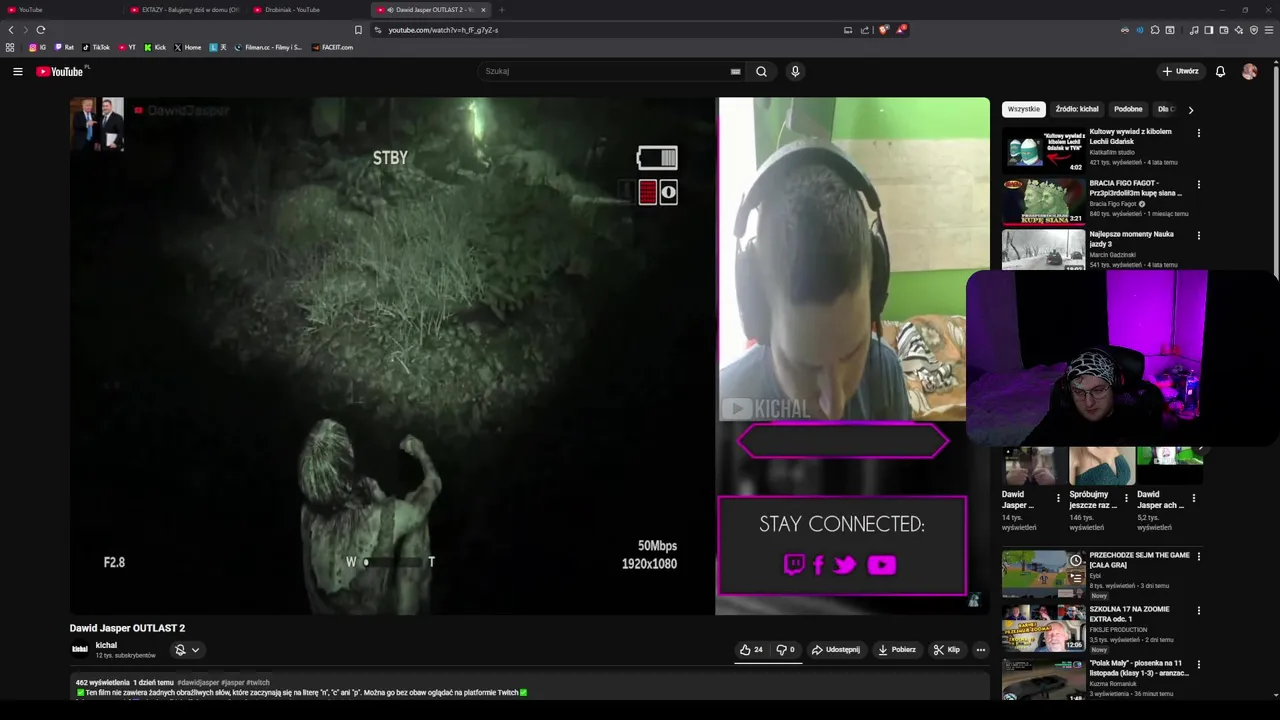
Task: Open options for Polak Mały video
Action: [1198, 664]
